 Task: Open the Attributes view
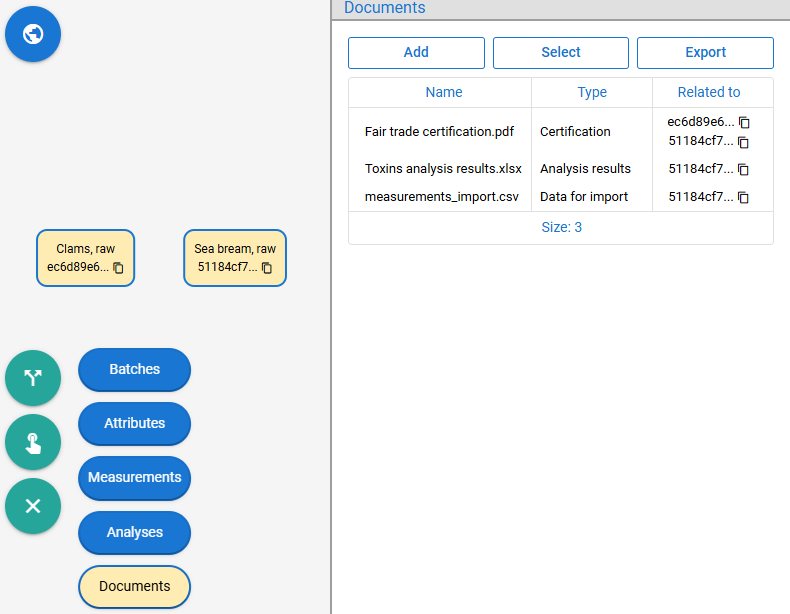click(135, 423)
